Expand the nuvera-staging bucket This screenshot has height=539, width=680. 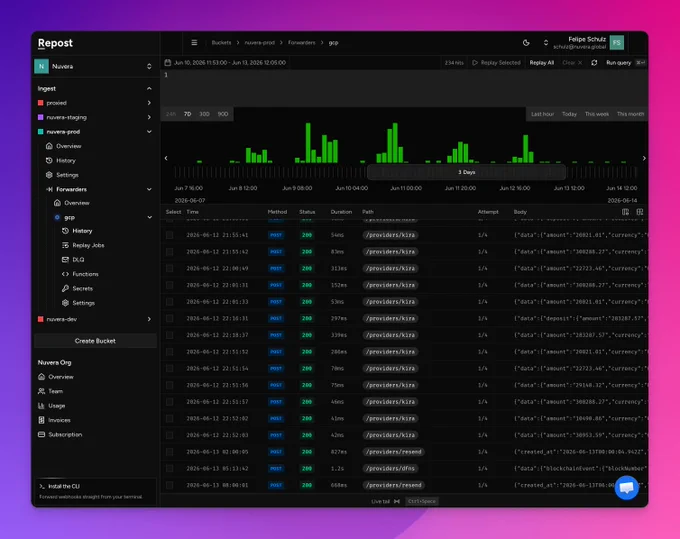[149, 117]
